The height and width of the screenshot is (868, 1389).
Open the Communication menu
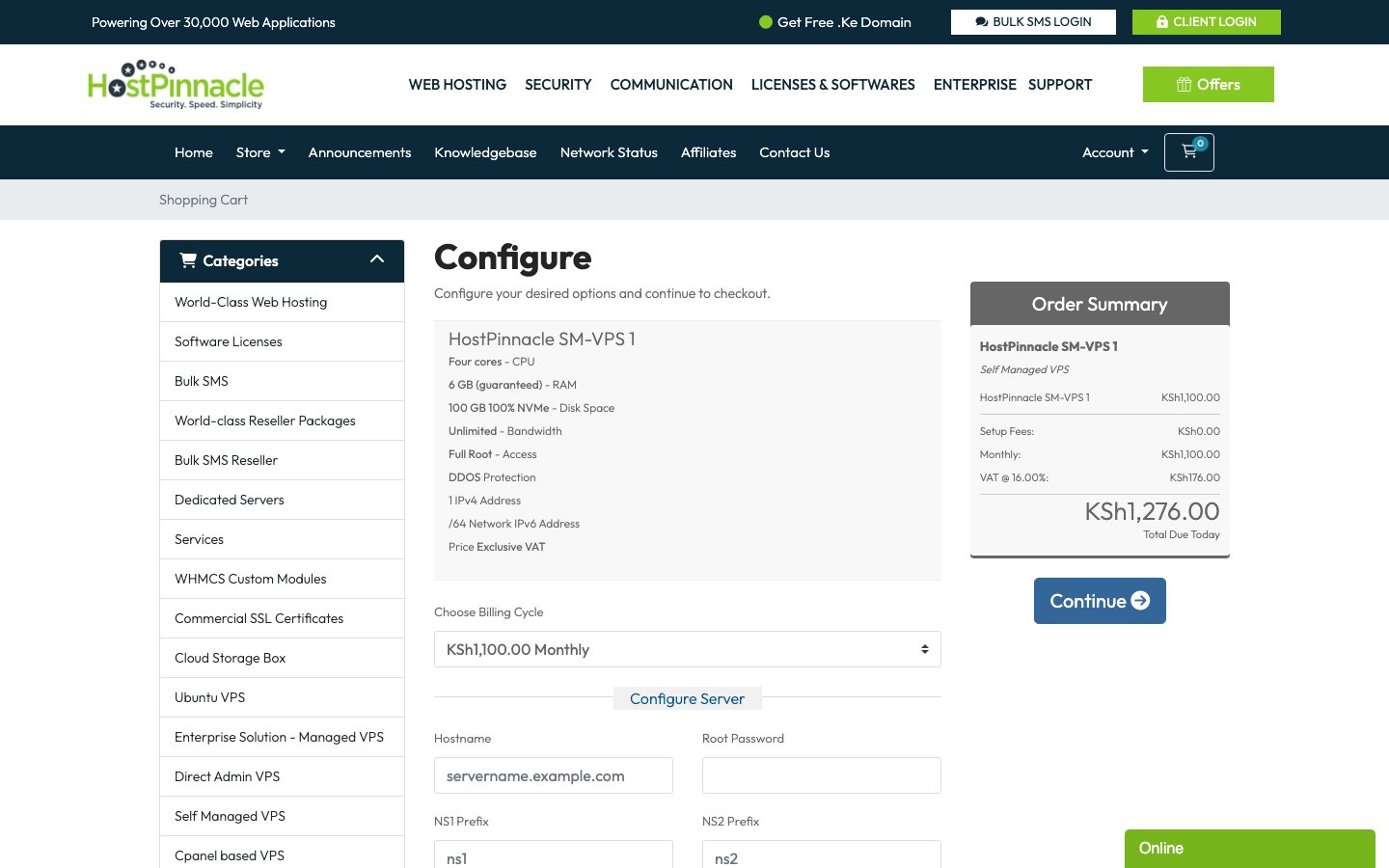click(x=671, y=85)
